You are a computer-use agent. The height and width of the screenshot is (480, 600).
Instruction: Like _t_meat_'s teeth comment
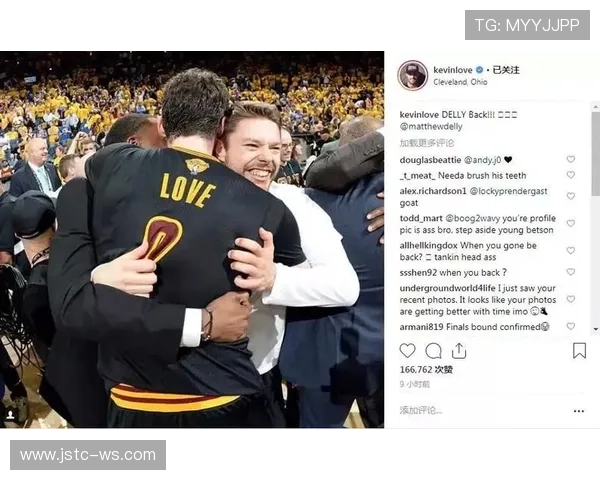(571, 175)
